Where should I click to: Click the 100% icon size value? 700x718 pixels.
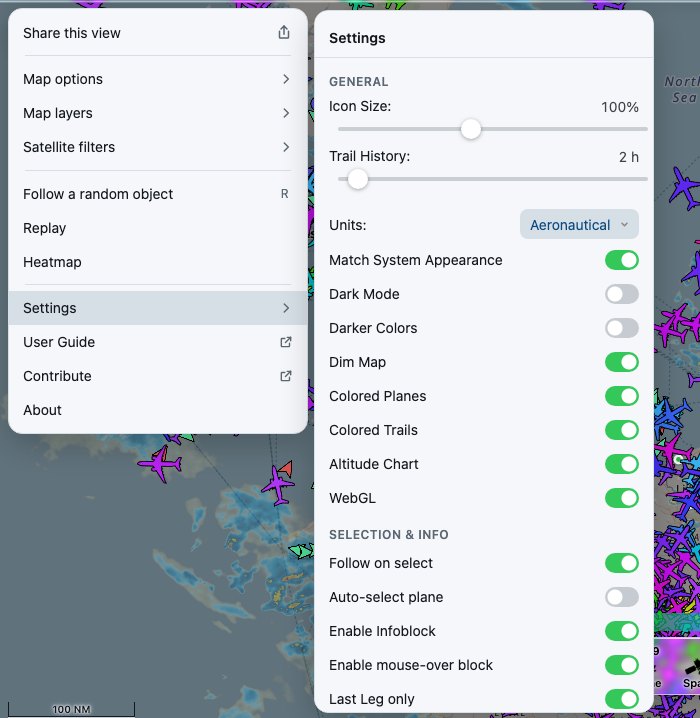click(620, 107)
